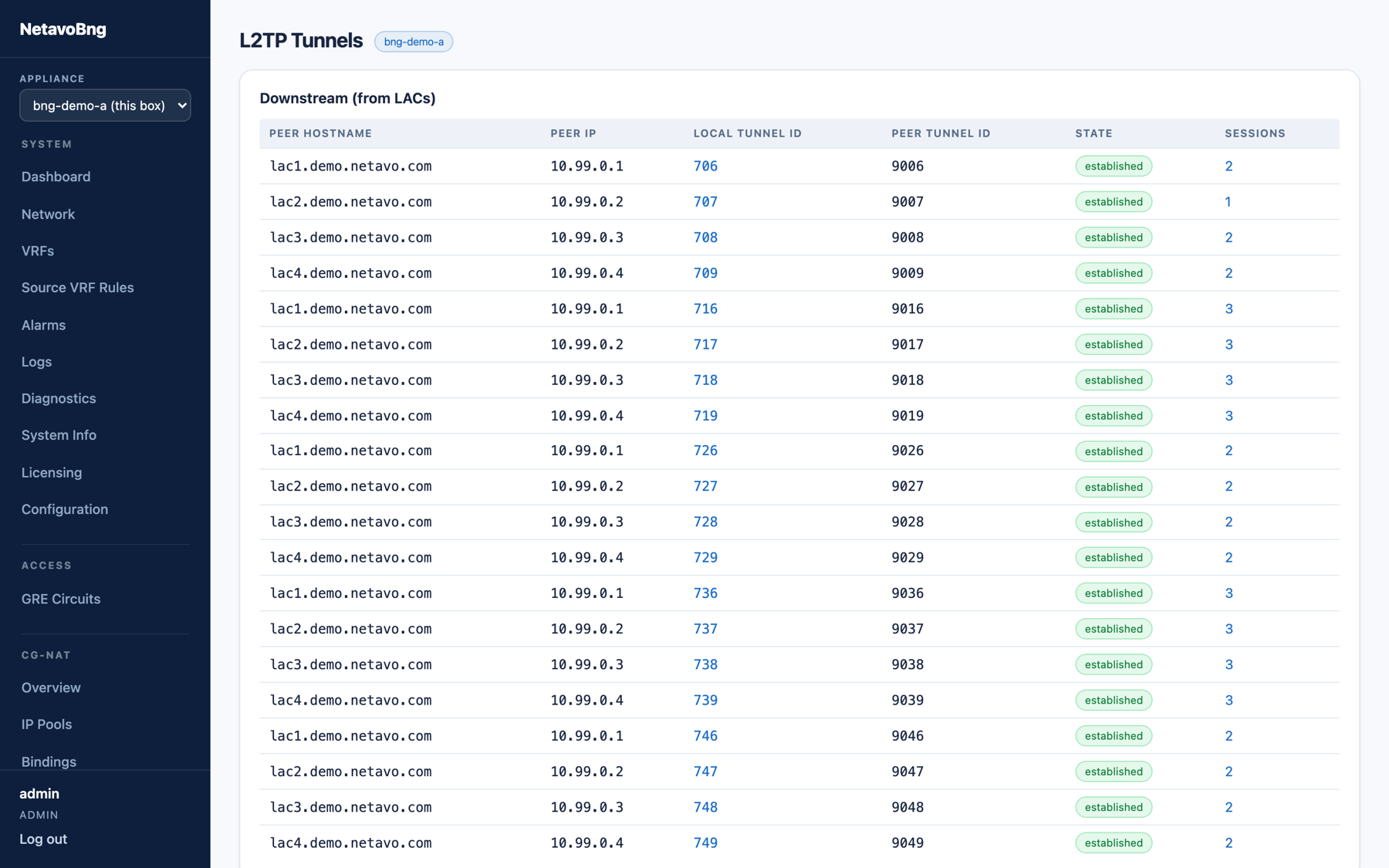Screen dimensions: 1389x868
Task: Open local tunnel ID 727
Action: tap(705, 486)
